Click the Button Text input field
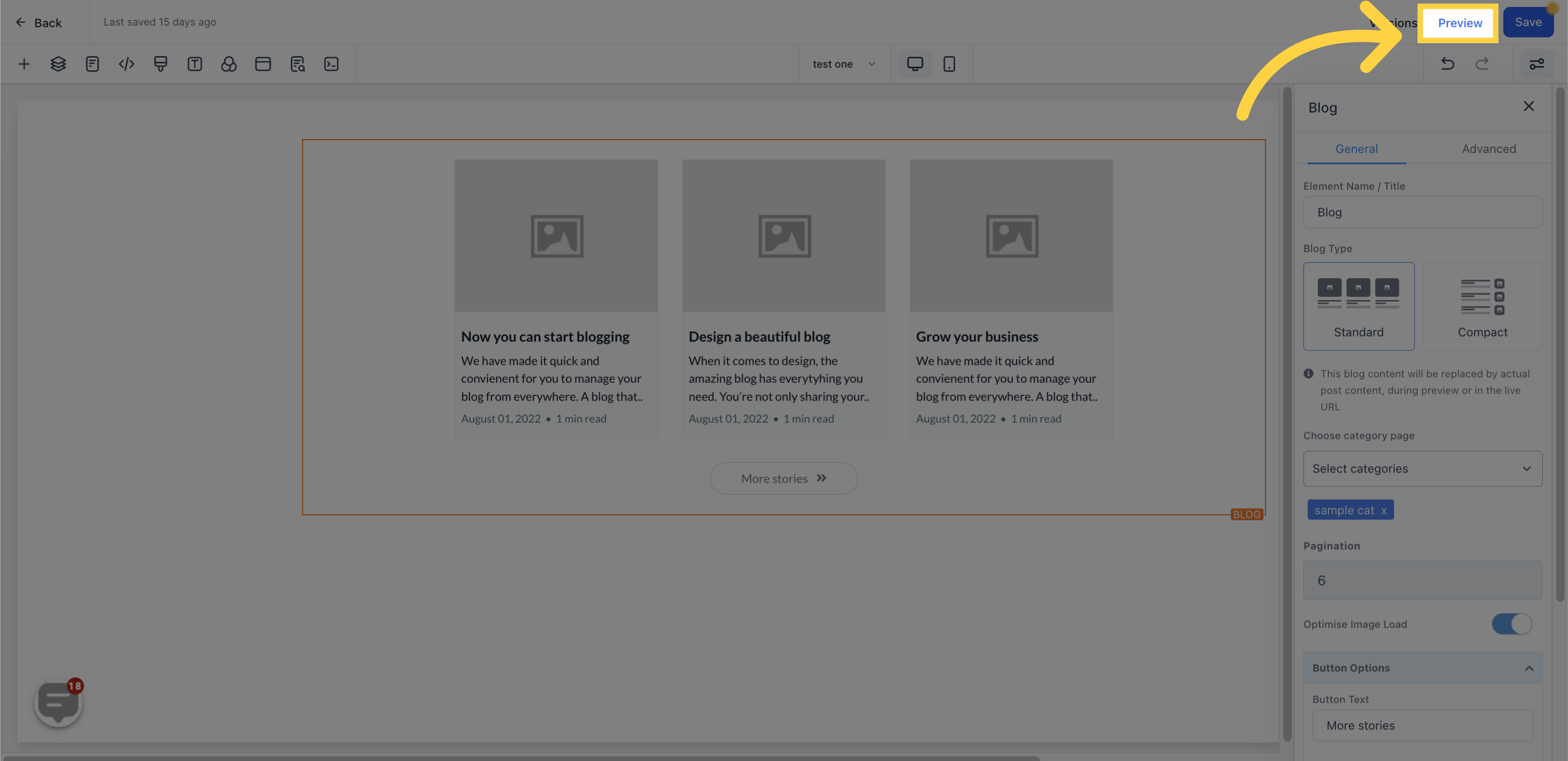The image size is (1568, 761). coord(1422,725)
